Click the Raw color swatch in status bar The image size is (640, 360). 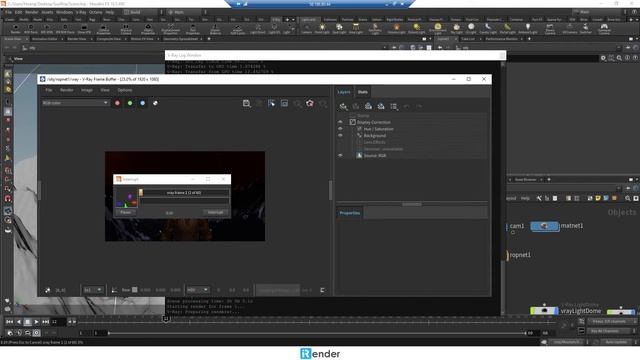(135, 290)
